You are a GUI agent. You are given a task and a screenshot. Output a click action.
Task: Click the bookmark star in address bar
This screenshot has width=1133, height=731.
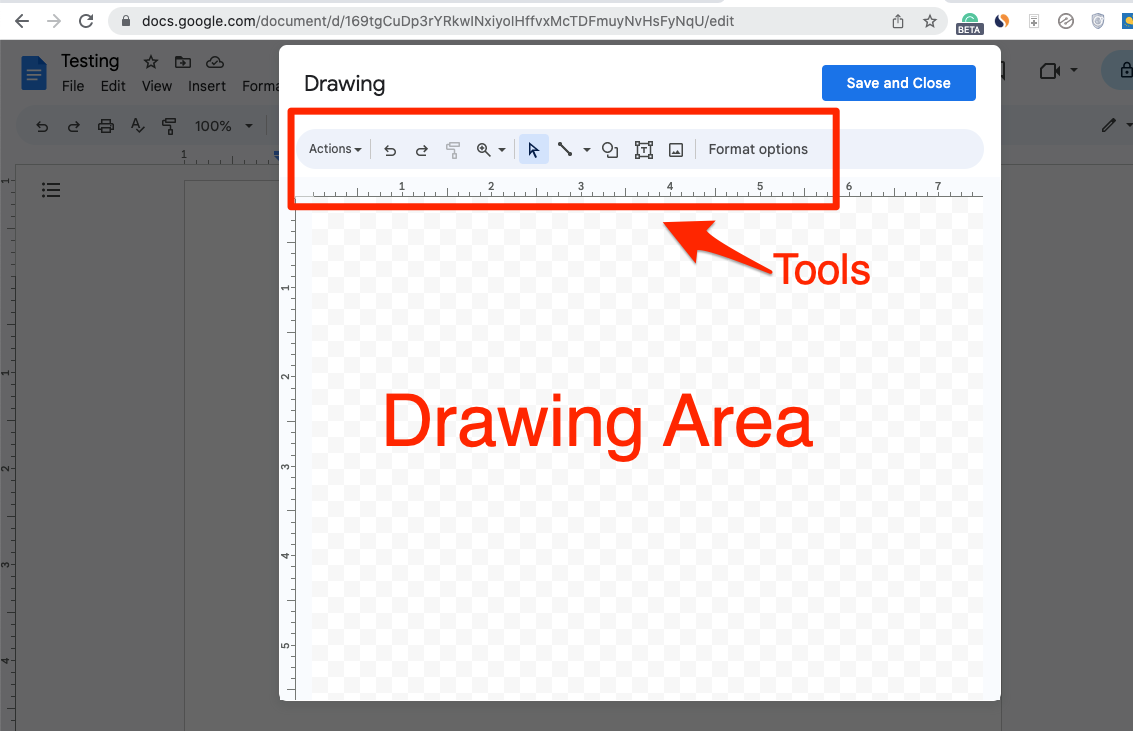tap(931, 20)
